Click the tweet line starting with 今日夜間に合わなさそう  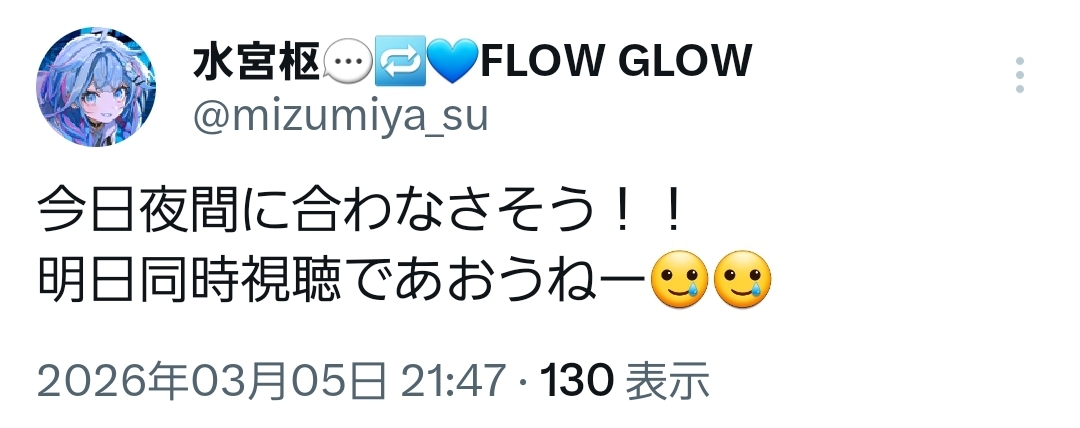360,211
